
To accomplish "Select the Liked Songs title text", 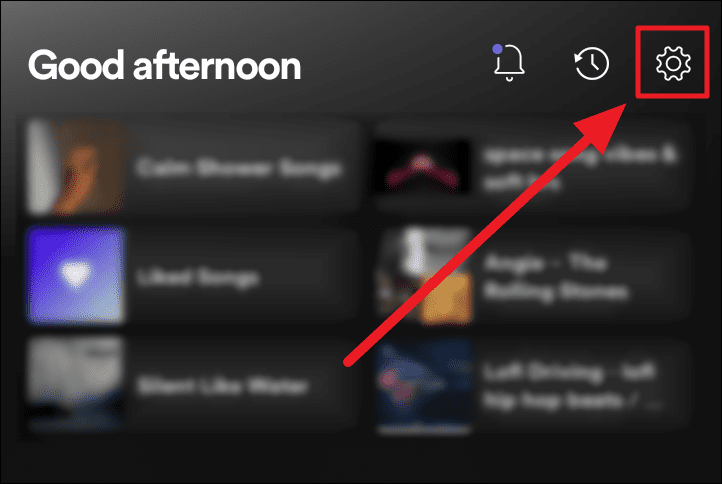I will 198,278.
